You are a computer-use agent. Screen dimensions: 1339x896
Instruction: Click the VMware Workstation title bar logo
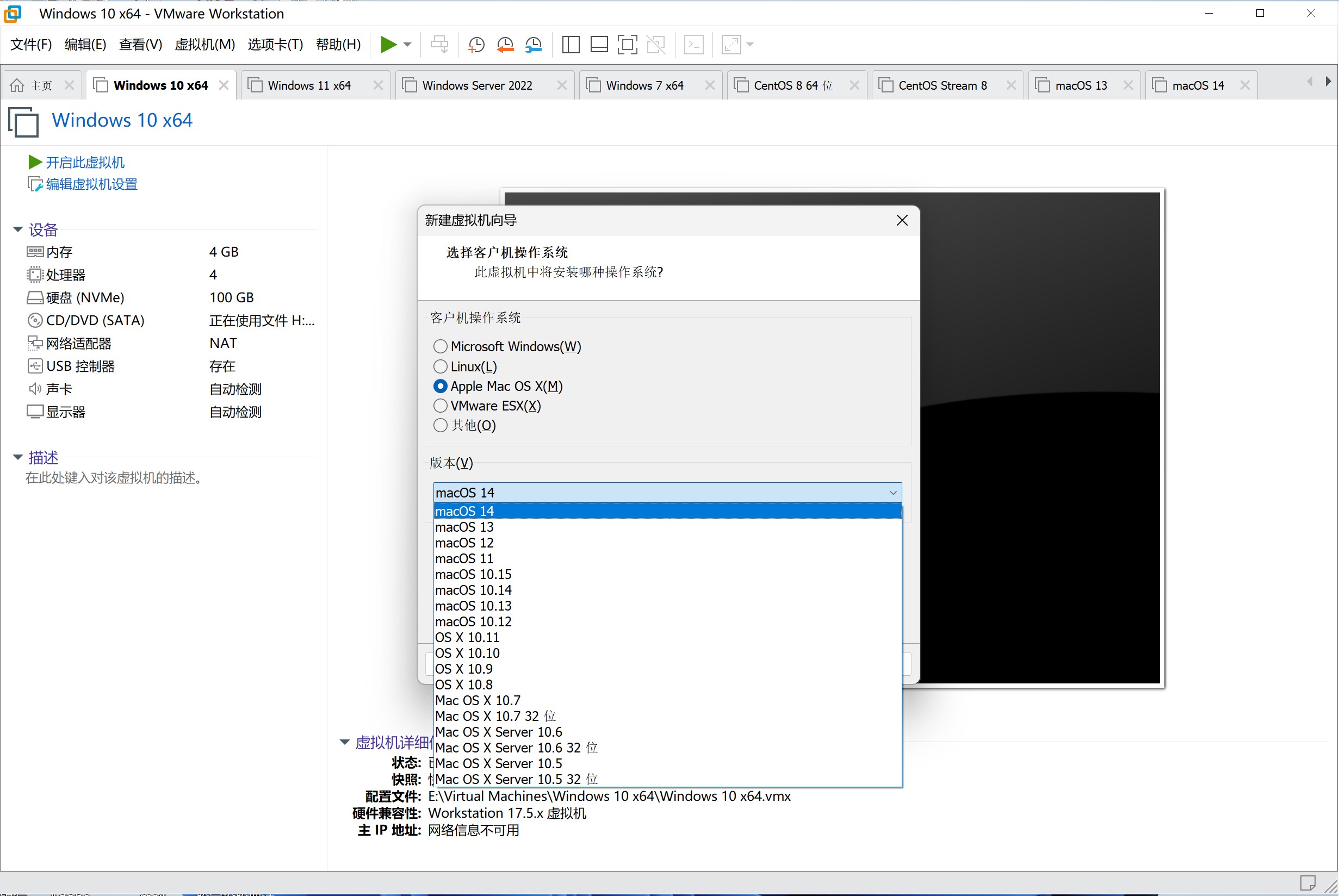(x=13, y=13)
